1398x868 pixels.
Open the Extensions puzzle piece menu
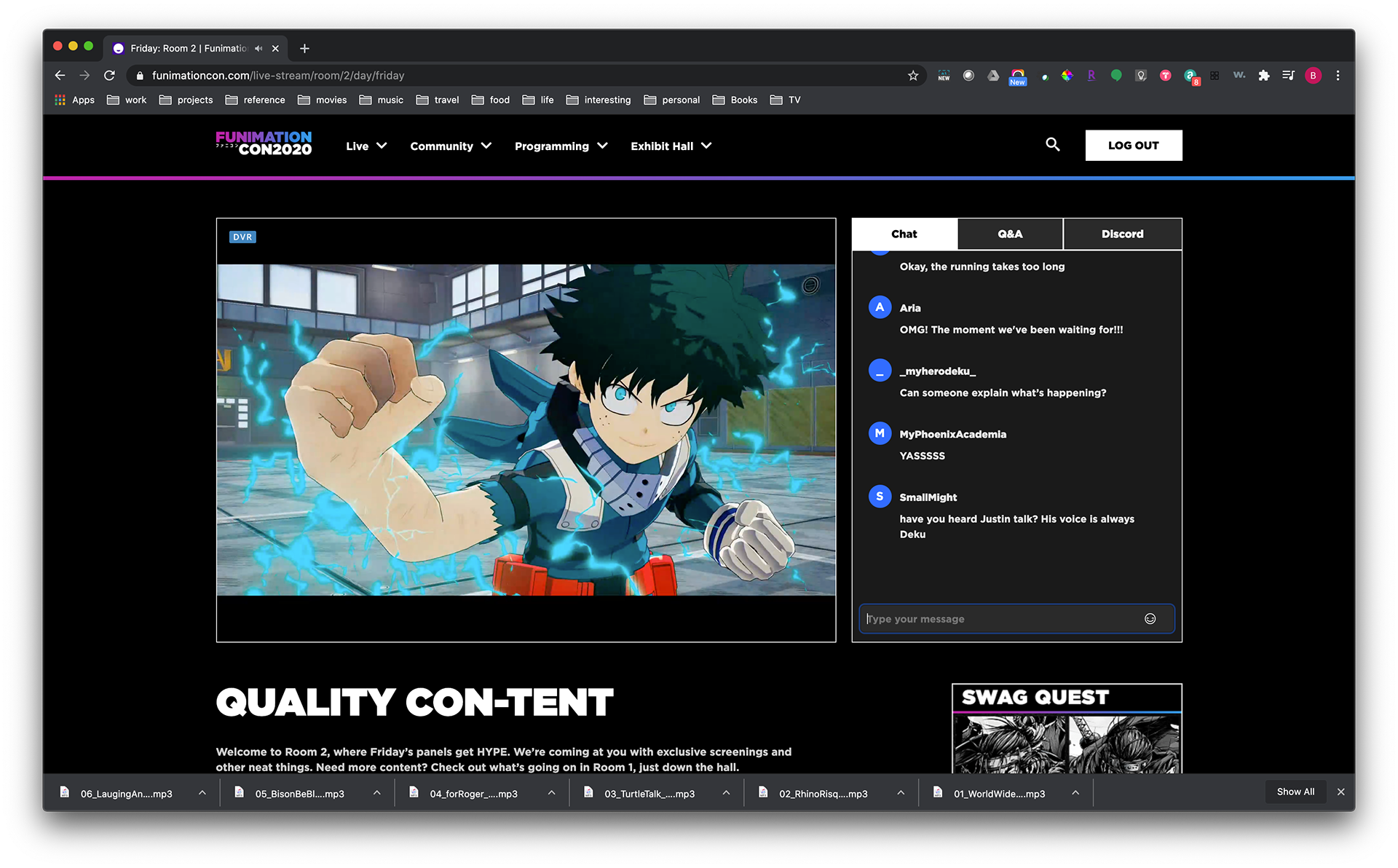(1264, 76)
